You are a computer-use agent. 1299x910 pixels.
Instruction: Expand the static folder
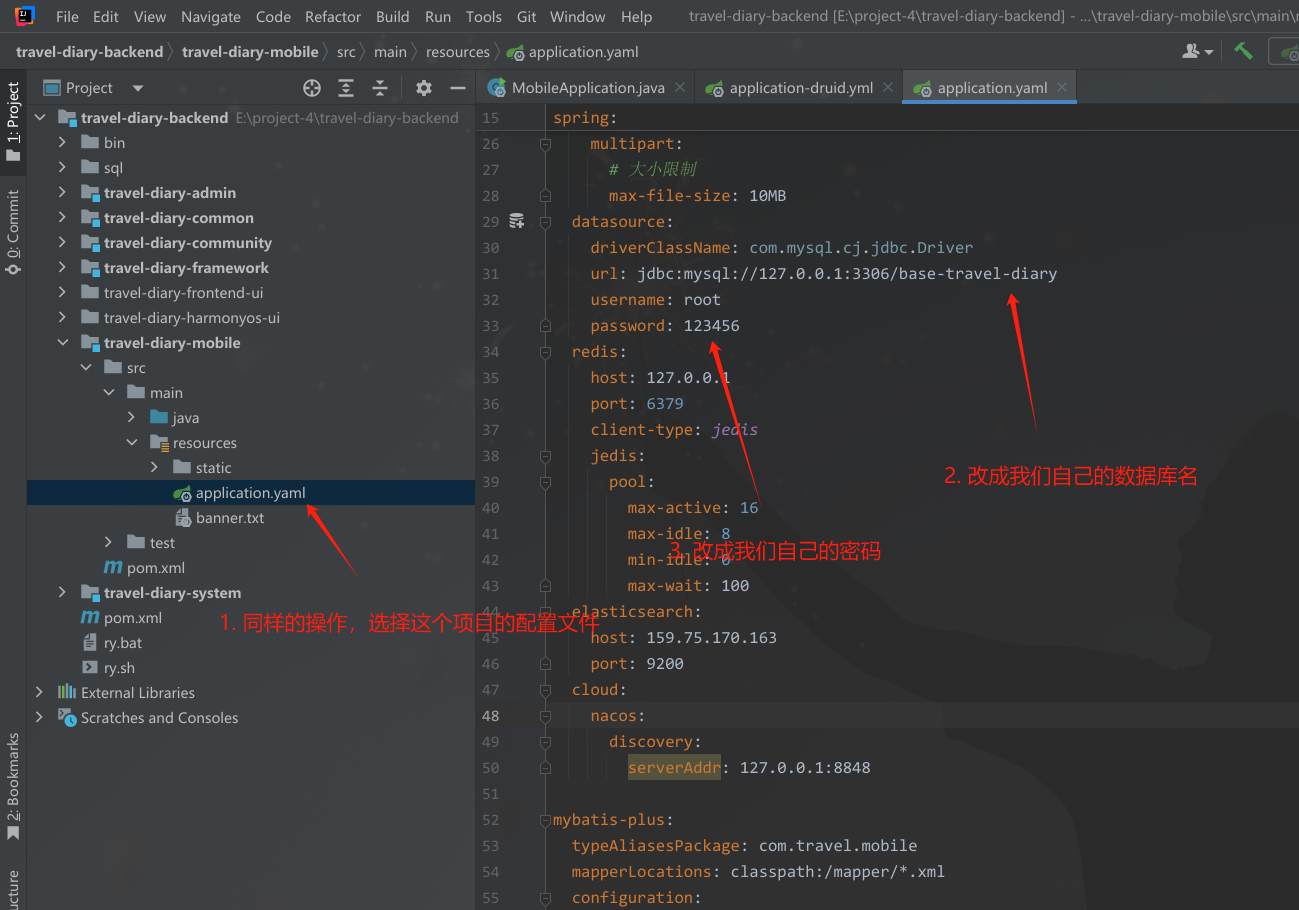[x=154, y=468]
